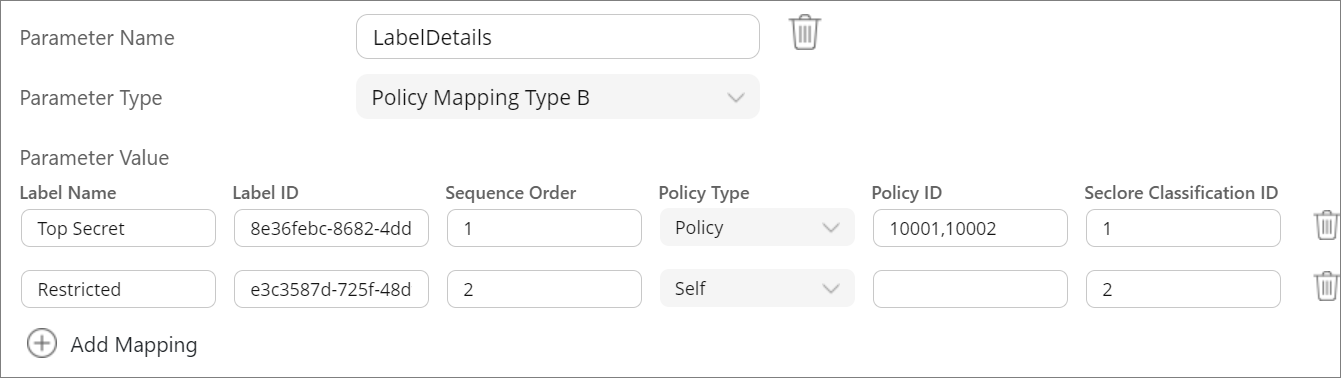
Task: Open the Policy Mapping Type B dropdown
Action: point(558,97)
